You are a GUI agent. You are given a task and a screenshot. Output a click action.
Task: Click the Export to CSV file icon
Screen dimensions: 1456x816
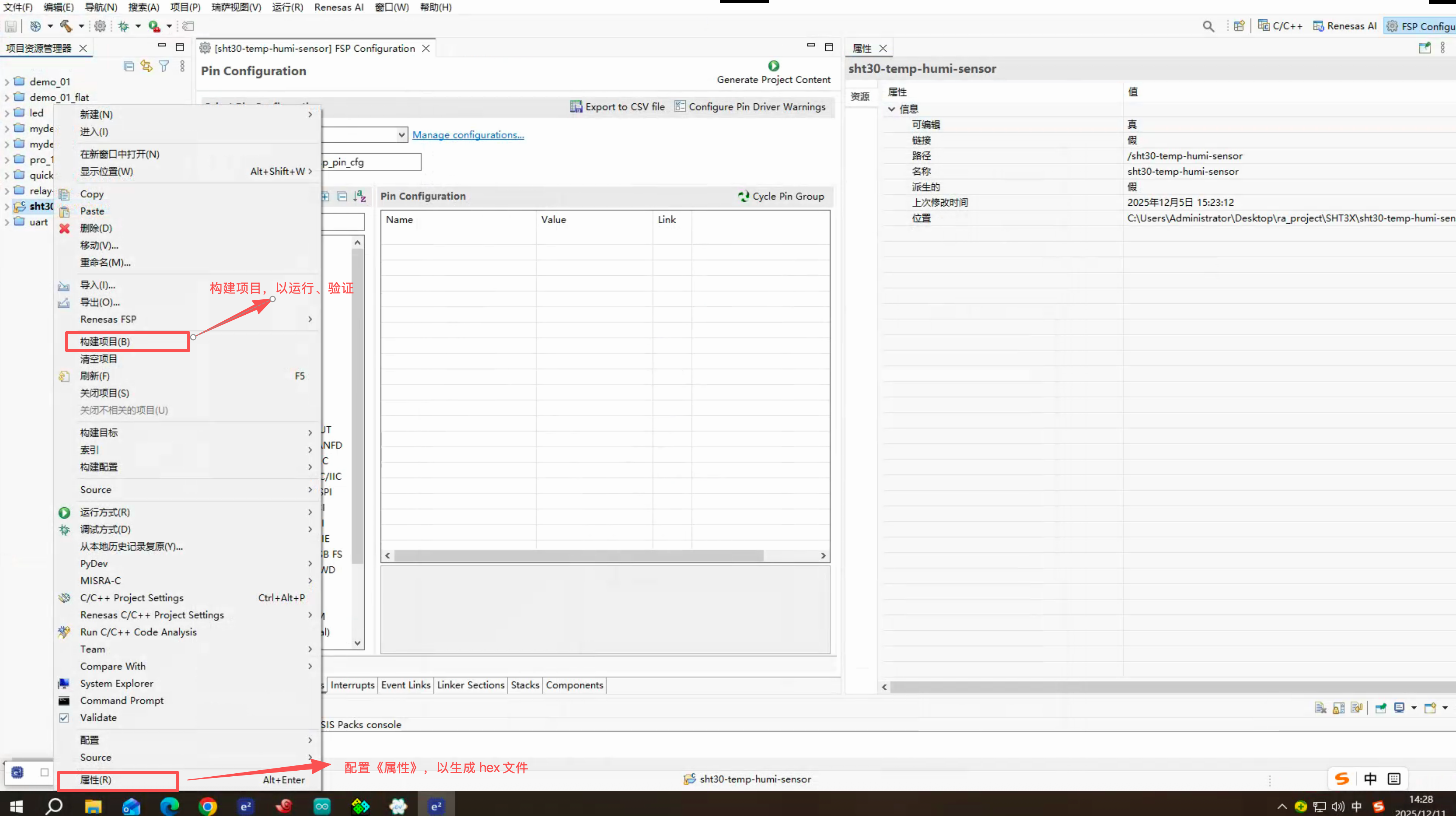(576, 106)
